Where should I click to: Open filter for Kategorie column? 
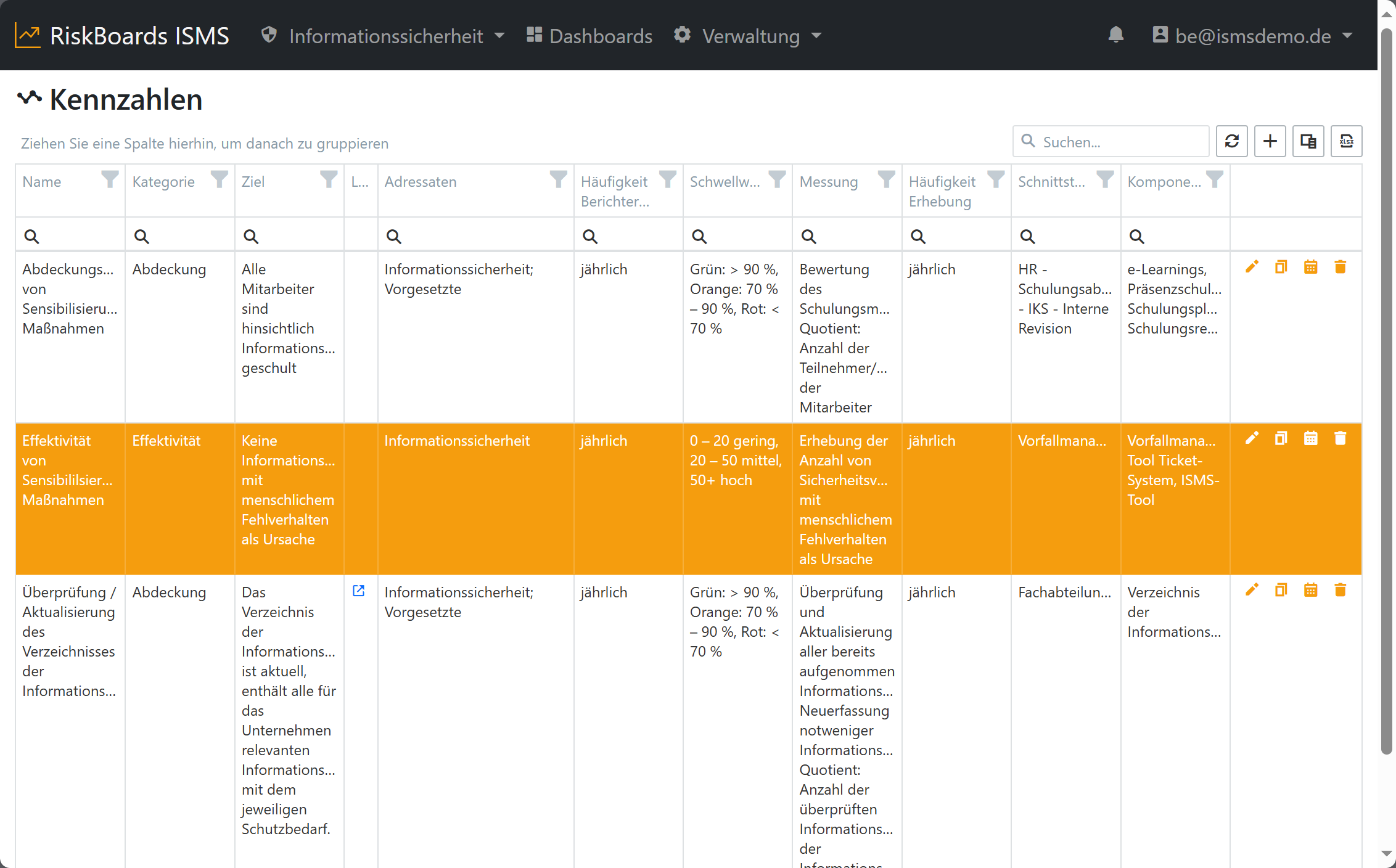click(219, 179)
